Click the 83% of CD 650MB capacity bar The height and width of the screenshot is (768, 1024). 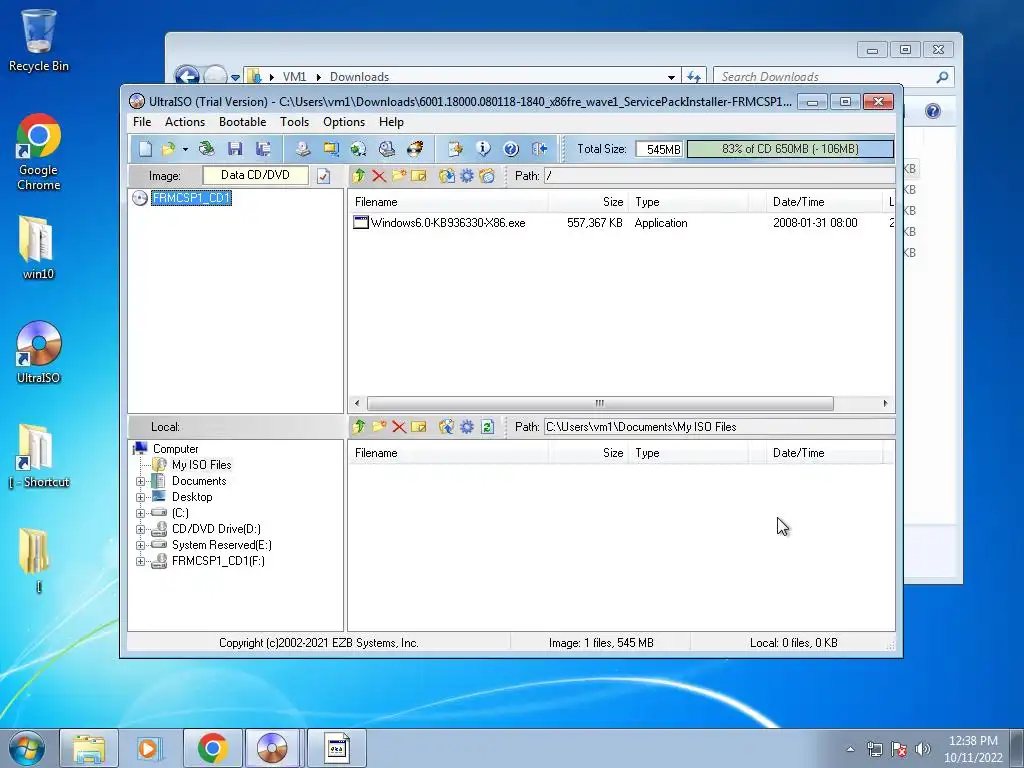point(790,149)
